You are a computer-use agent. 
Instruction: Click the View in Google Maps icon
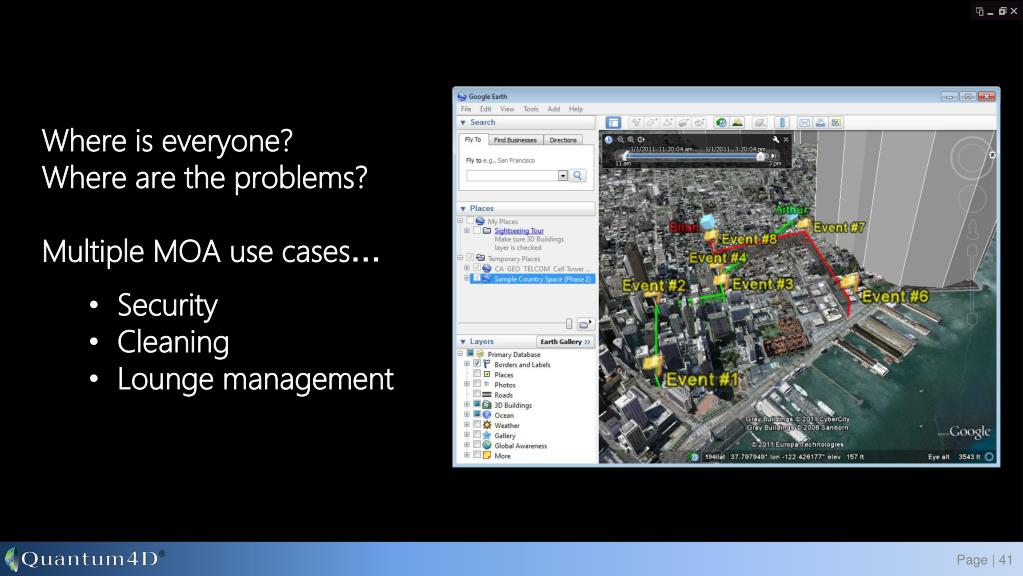click(x=836, y=123)
